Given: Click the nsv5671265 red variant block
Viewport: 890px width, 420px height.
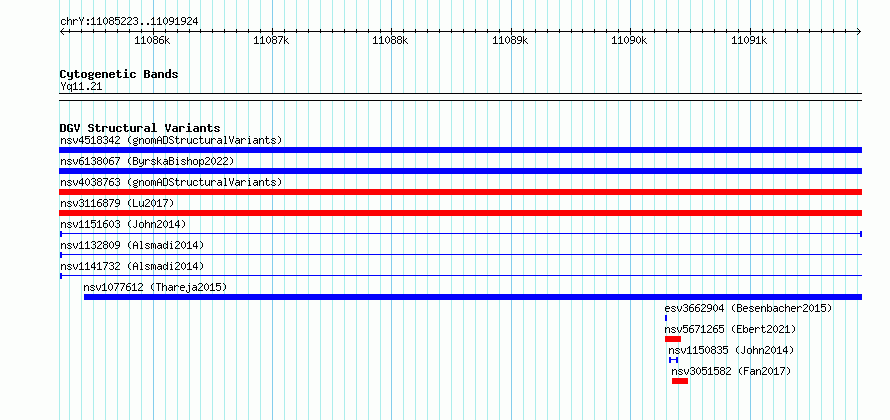Looking at the screenshot, I should coord(673,339).
